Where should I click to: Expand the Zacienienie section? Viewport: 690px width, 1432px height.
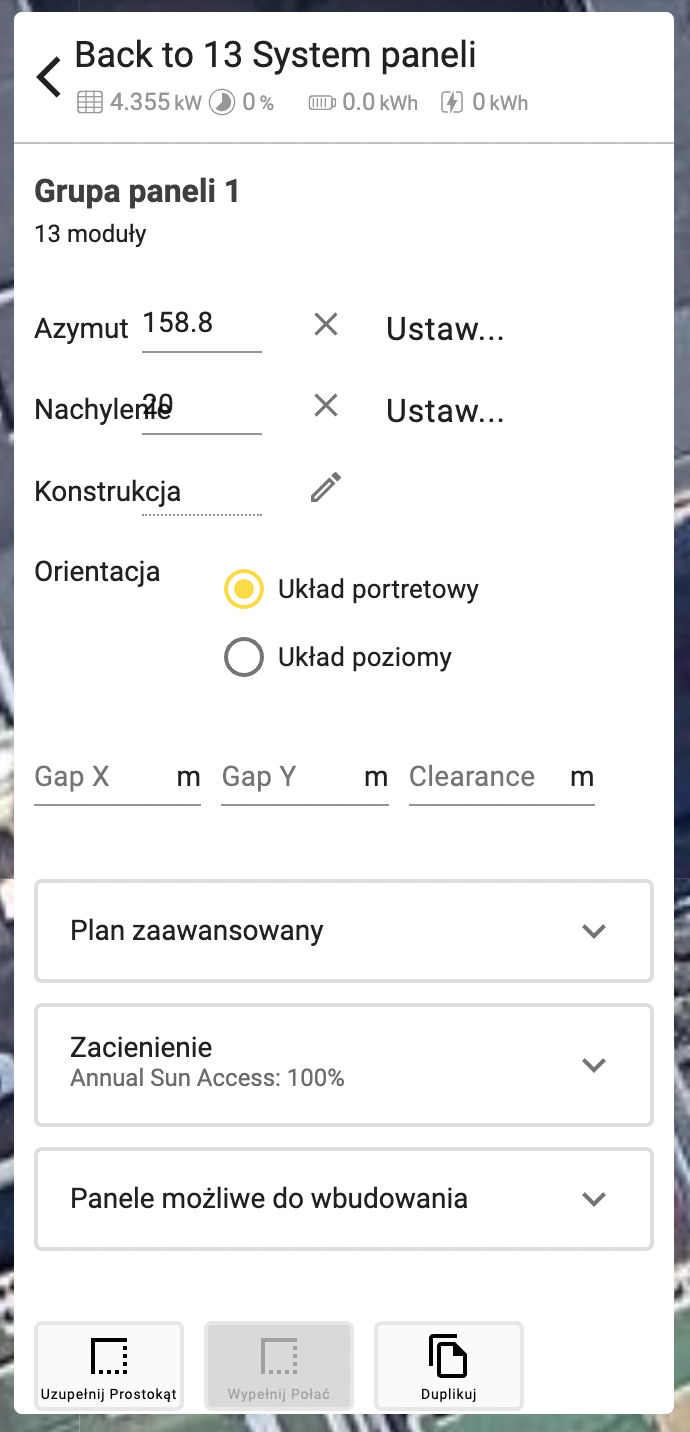[x=344, y=1065]
